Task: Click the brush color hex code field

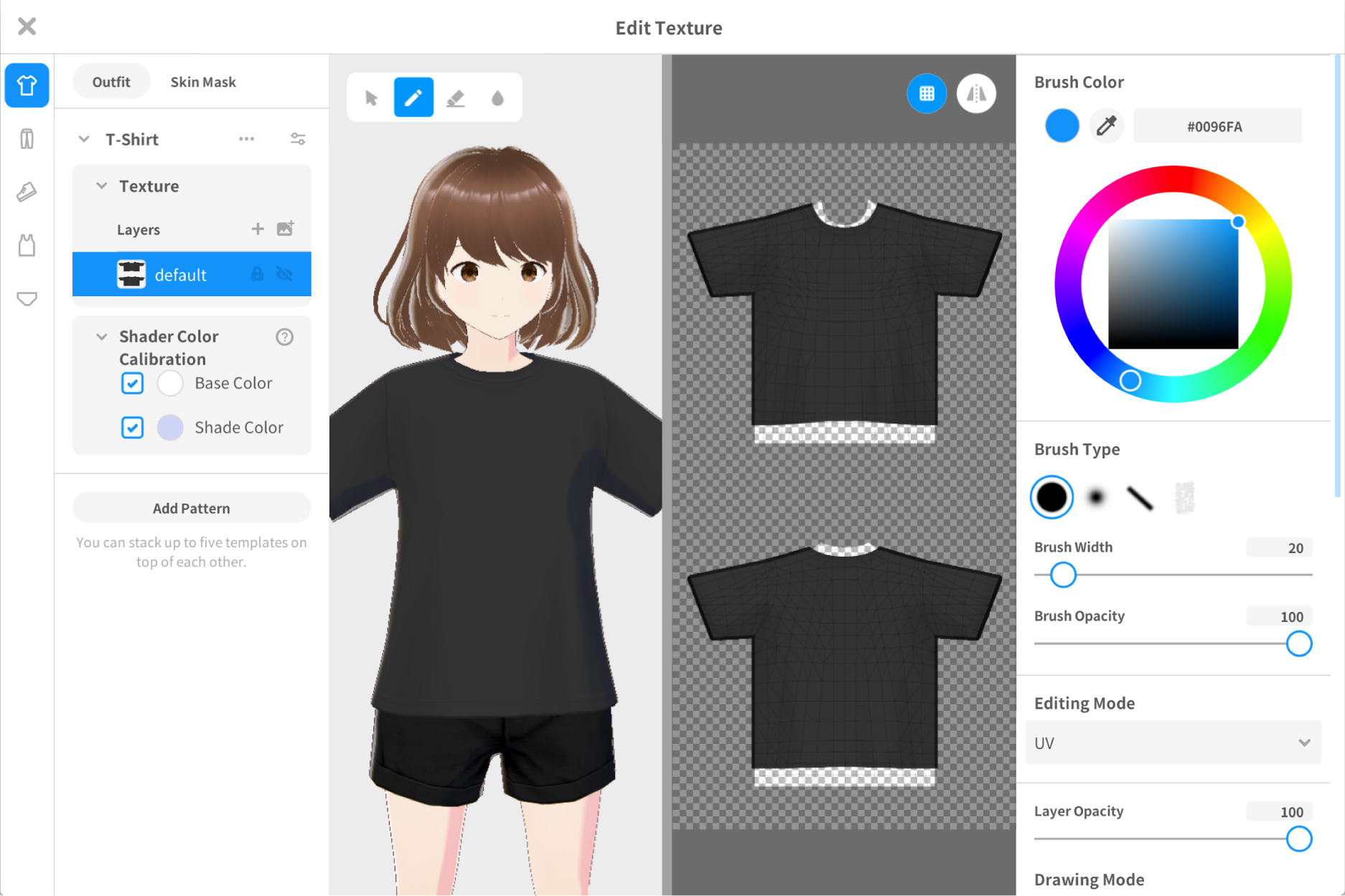Action: (1216, 126)
